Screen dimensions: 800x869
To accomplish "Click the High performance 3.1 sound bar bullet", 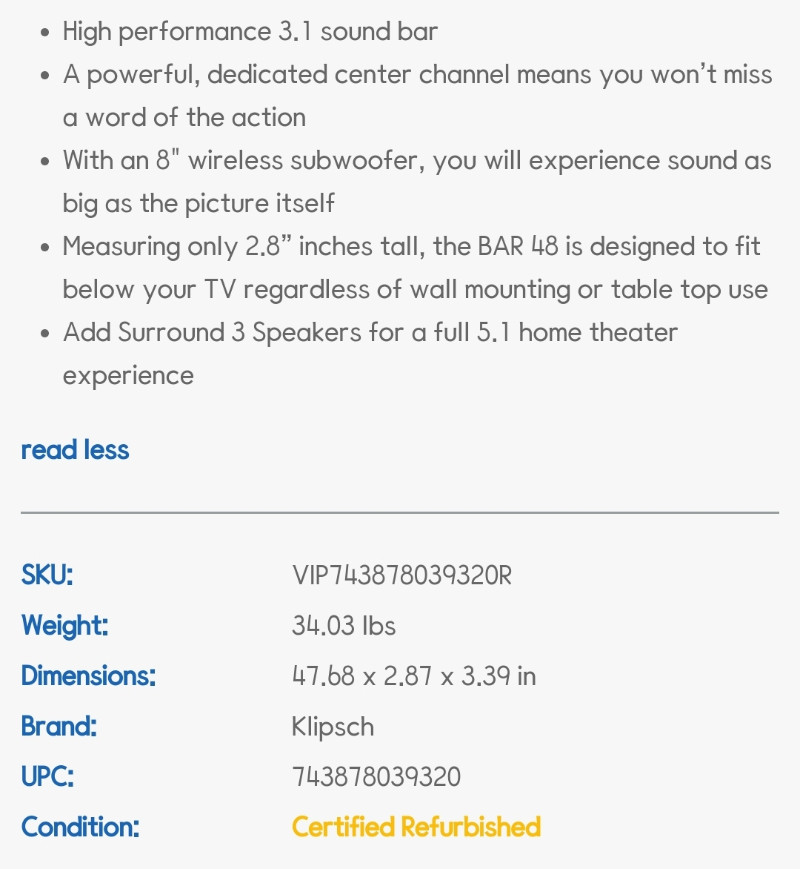I will 250,32.
